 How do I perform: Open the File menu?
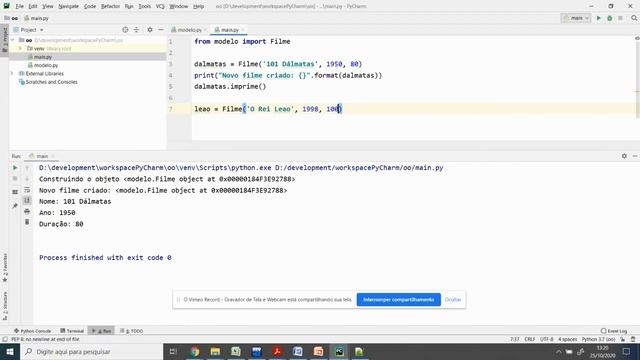[19, 6]
